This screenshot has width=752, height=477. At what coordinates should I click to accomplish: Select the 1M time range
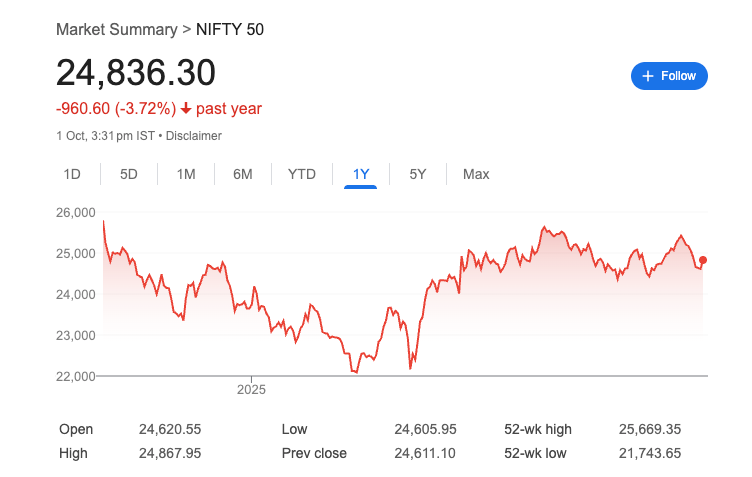pos(186,174)
